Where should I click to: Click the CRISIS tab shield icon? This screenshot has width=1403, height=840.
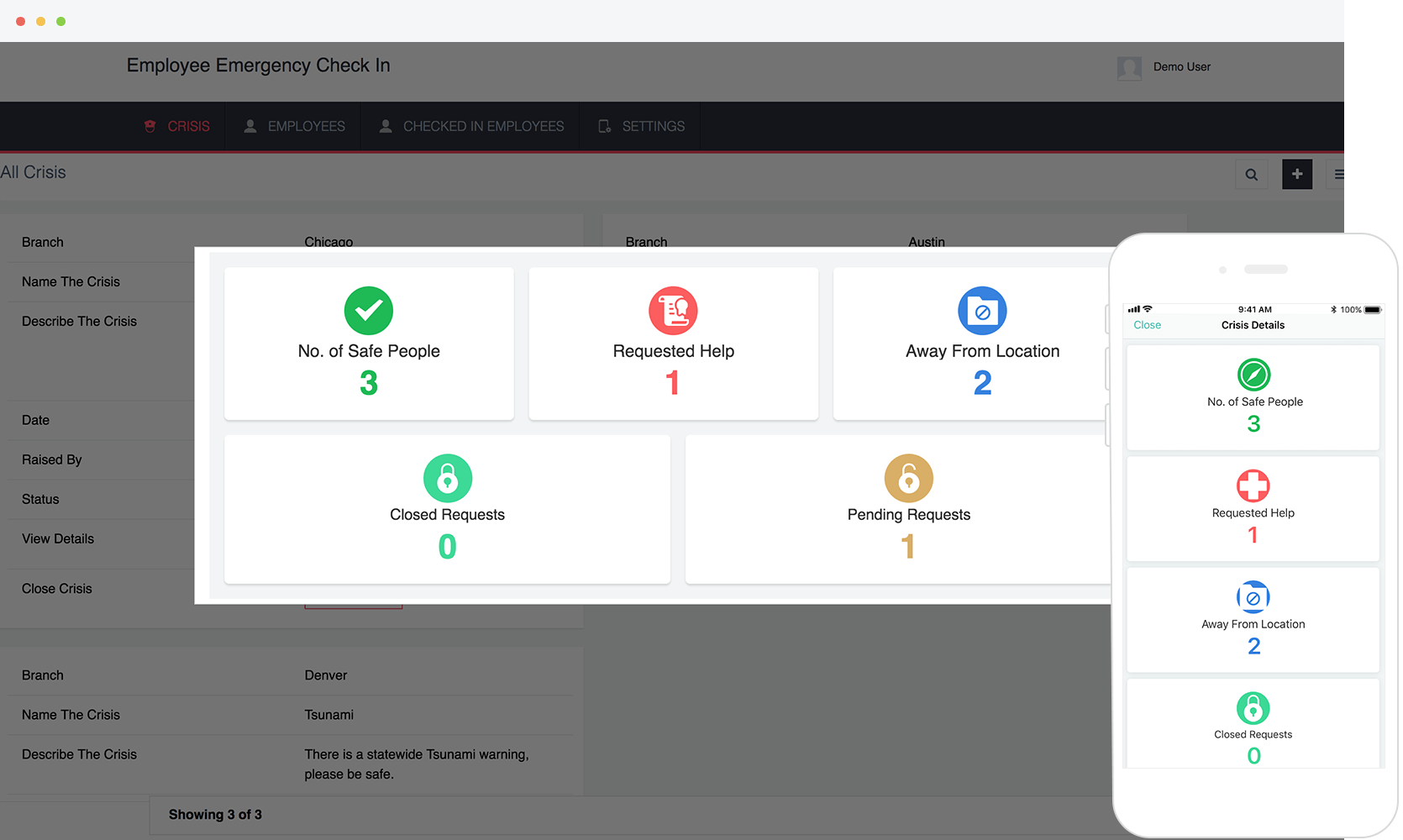tap(150, 126)
